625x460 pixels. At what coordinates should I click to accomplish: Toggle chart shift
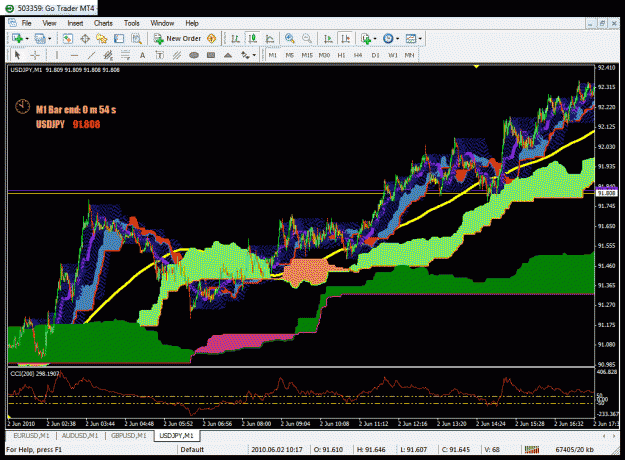[346, 38]
